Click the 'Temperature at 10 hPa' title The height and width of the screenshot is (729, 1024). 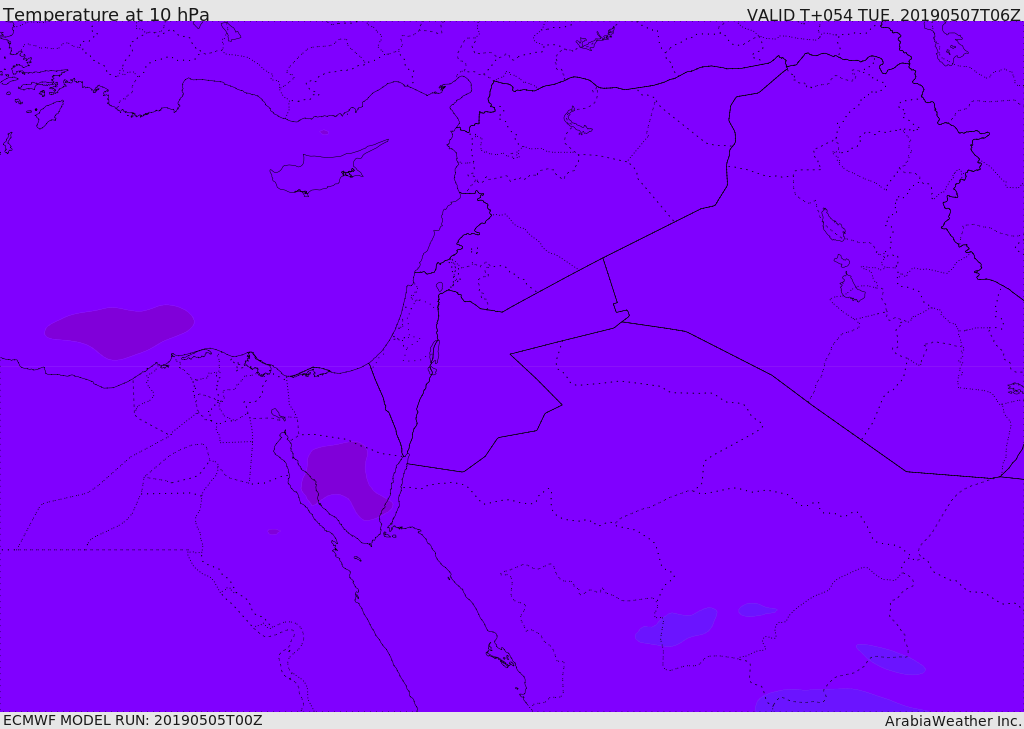106,14
